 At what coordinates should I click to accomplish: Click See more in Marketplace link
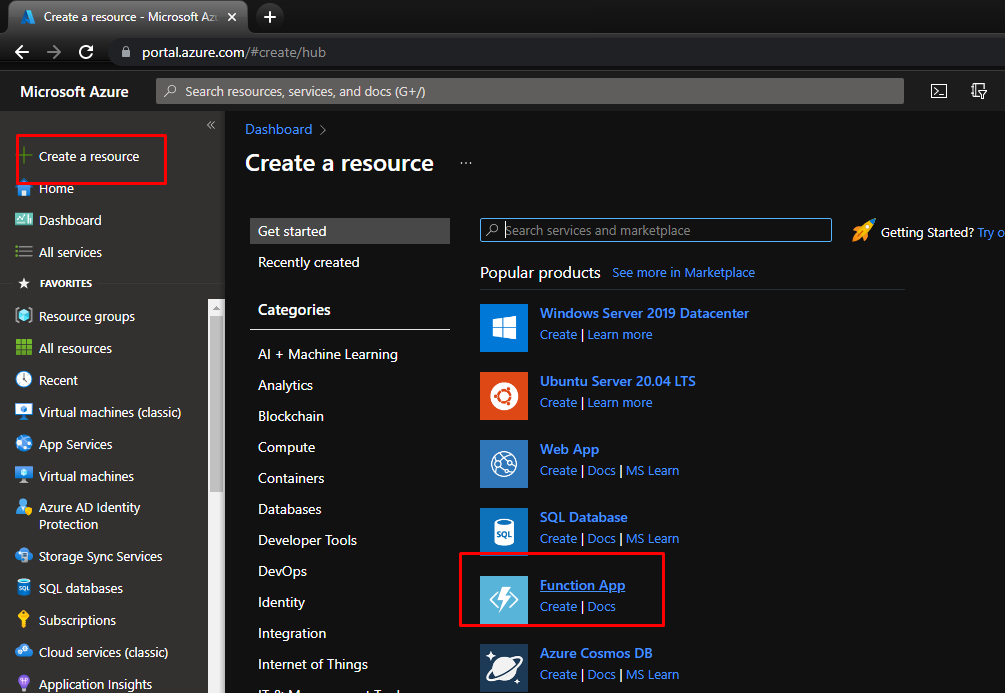pos(683,272)
